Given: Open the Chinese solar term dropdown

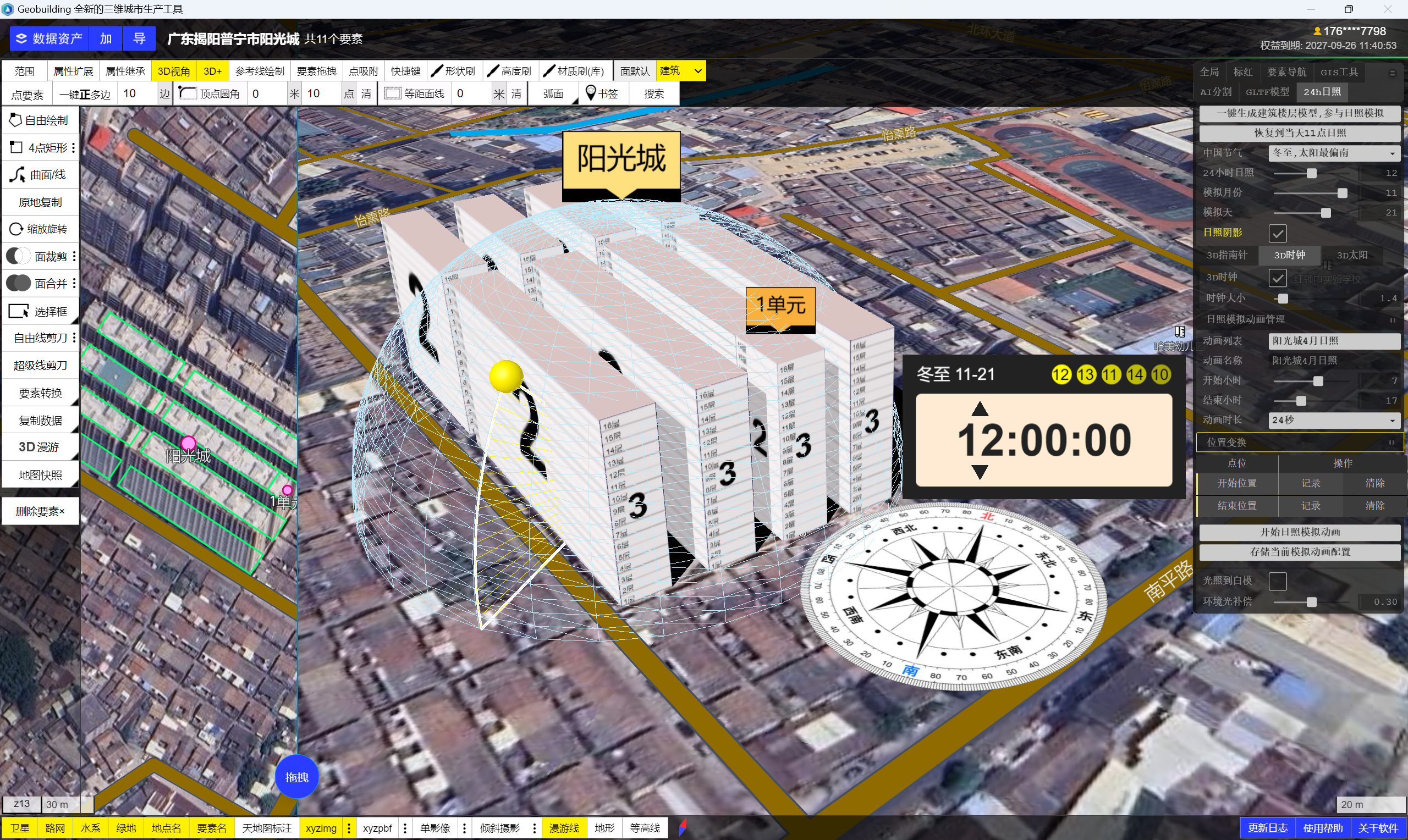Looking at the screenshot, I should point(1333,153).
